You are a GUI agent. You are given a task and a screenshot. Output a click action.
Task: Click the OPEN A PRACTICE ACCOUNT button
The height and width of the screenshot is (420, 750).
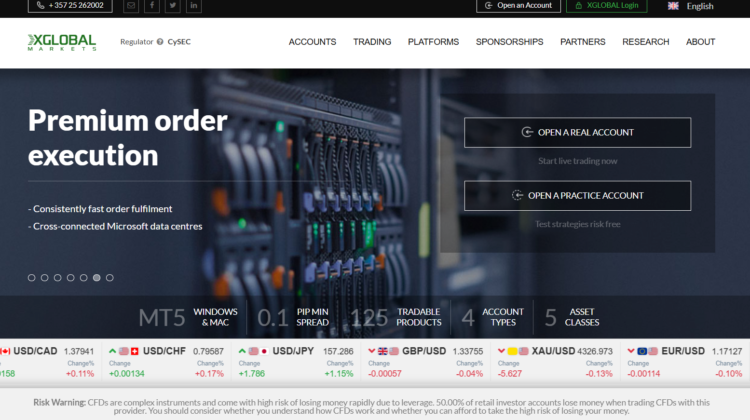click(577, 195)
